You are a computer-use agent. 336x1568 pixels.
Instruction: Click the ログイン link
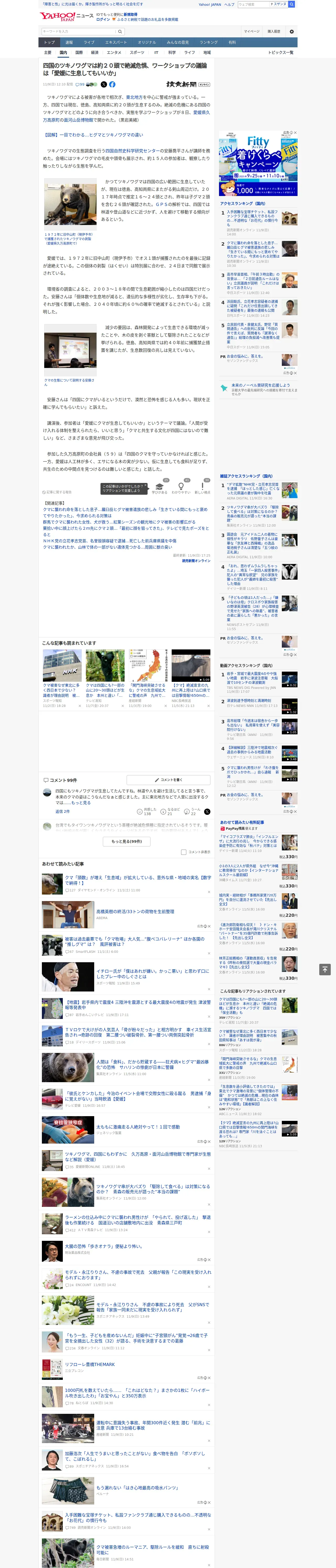tap(103, 20)
